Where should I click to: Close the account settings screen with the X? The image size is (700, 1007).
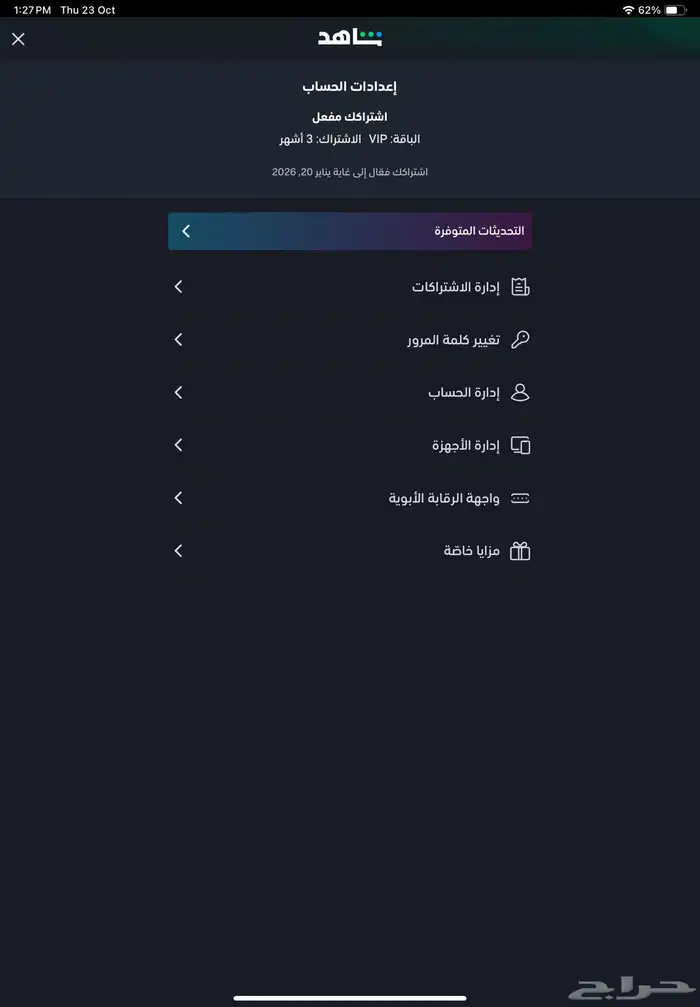18,39
